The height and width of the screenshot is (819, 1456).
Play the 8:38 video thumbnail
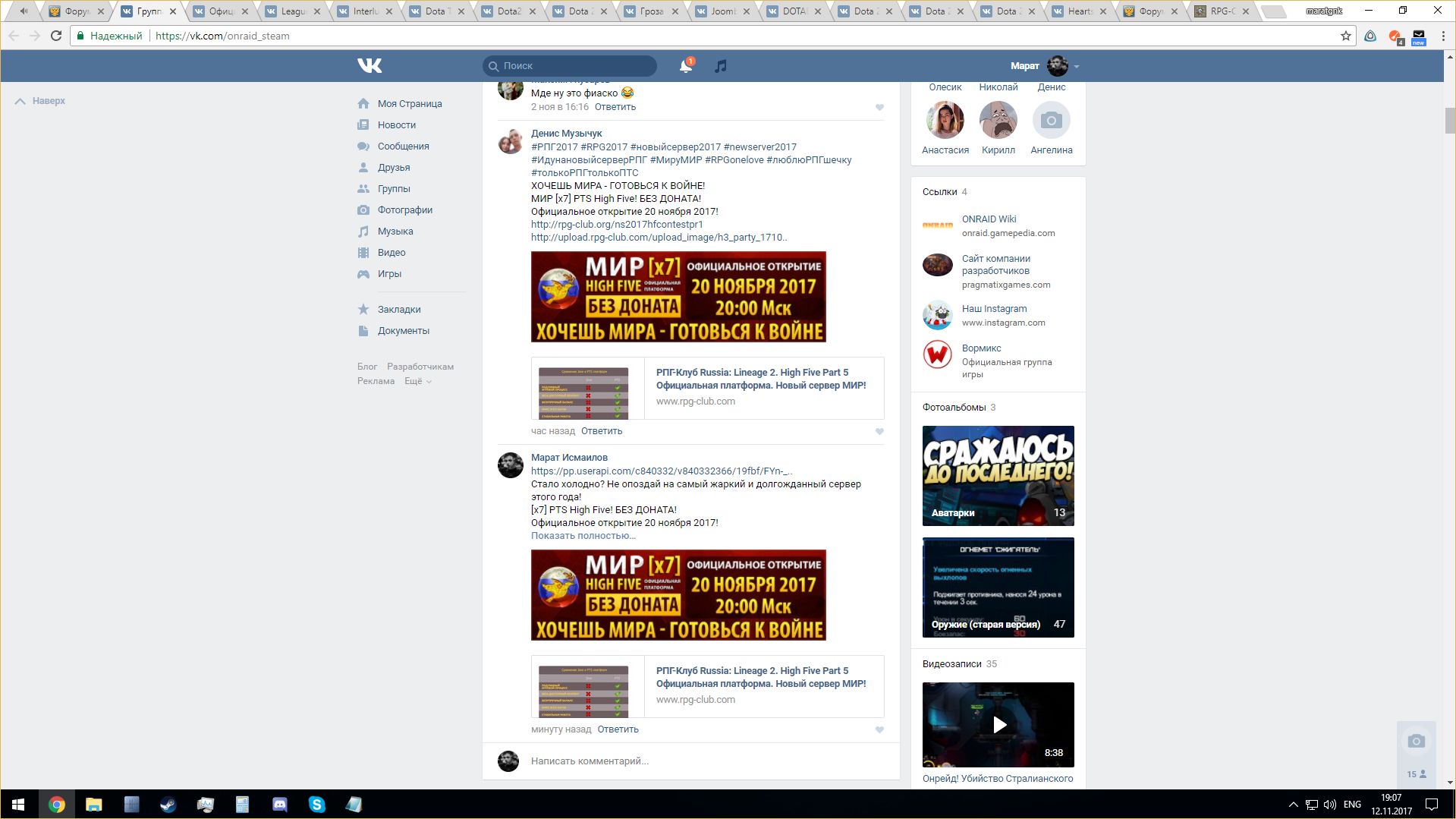pos(998,725)
